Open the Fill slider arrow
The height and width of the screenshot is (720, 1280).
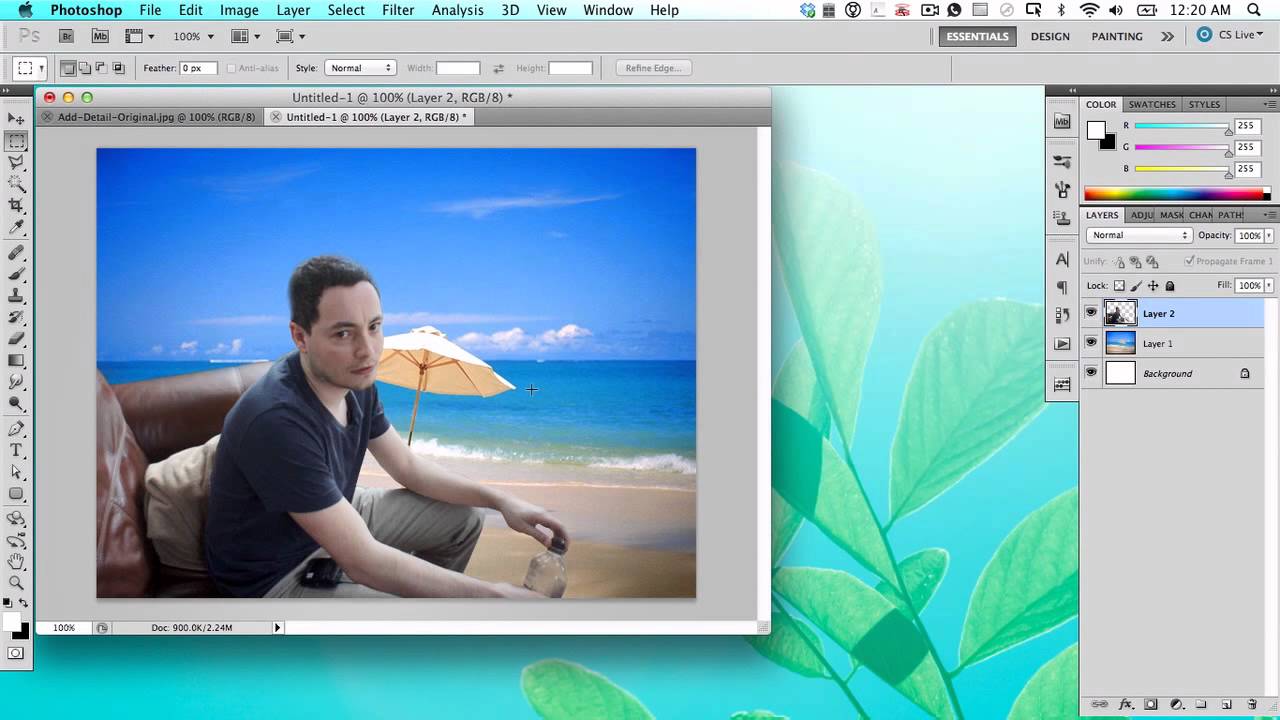[x=1269, y=286]
